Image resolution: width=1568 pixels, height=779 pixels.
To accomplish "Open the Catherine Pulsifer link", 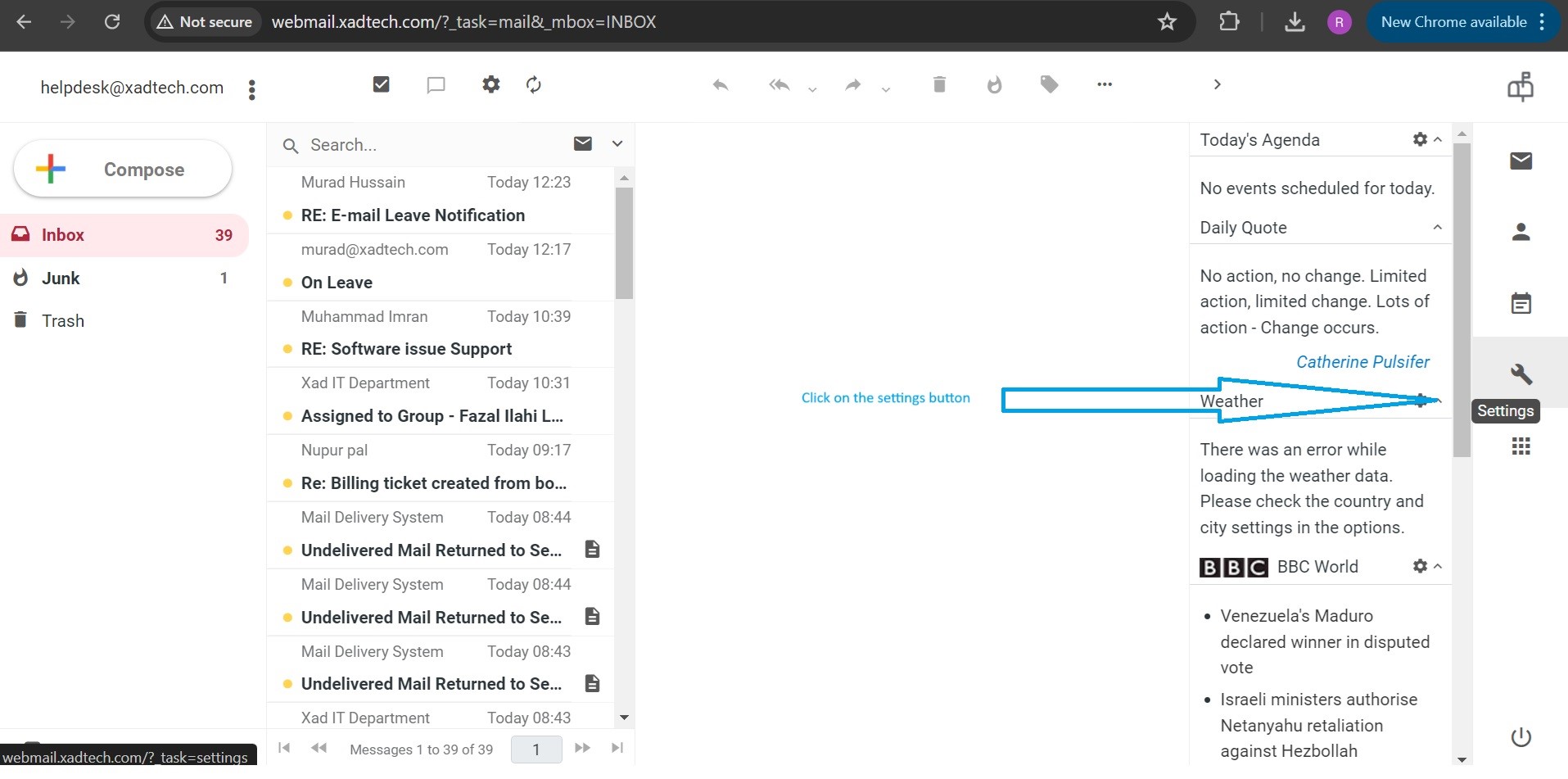I will click(1362, 362).
